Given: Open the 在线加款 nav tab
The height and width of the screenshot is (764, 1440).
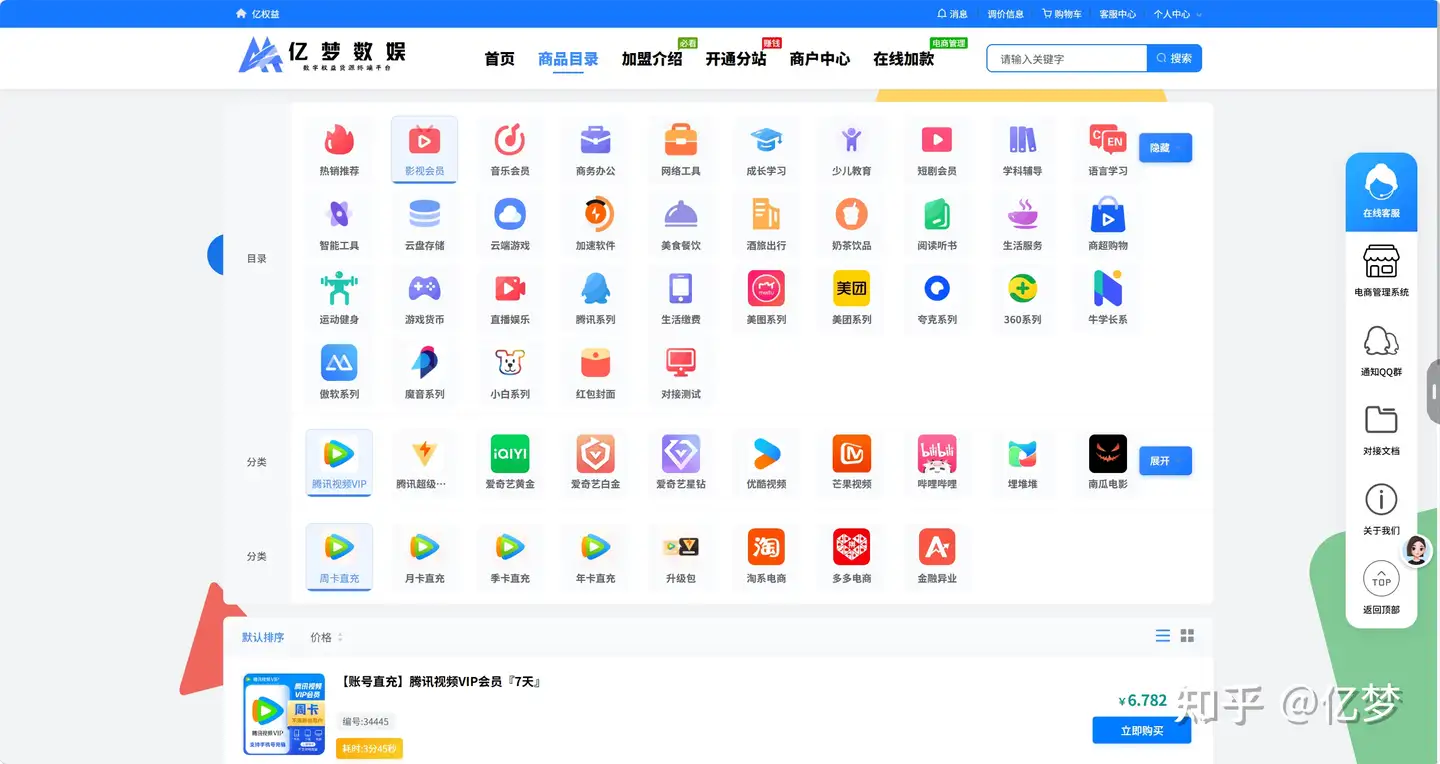Looking at the screenshot, I should pos(904,59).
